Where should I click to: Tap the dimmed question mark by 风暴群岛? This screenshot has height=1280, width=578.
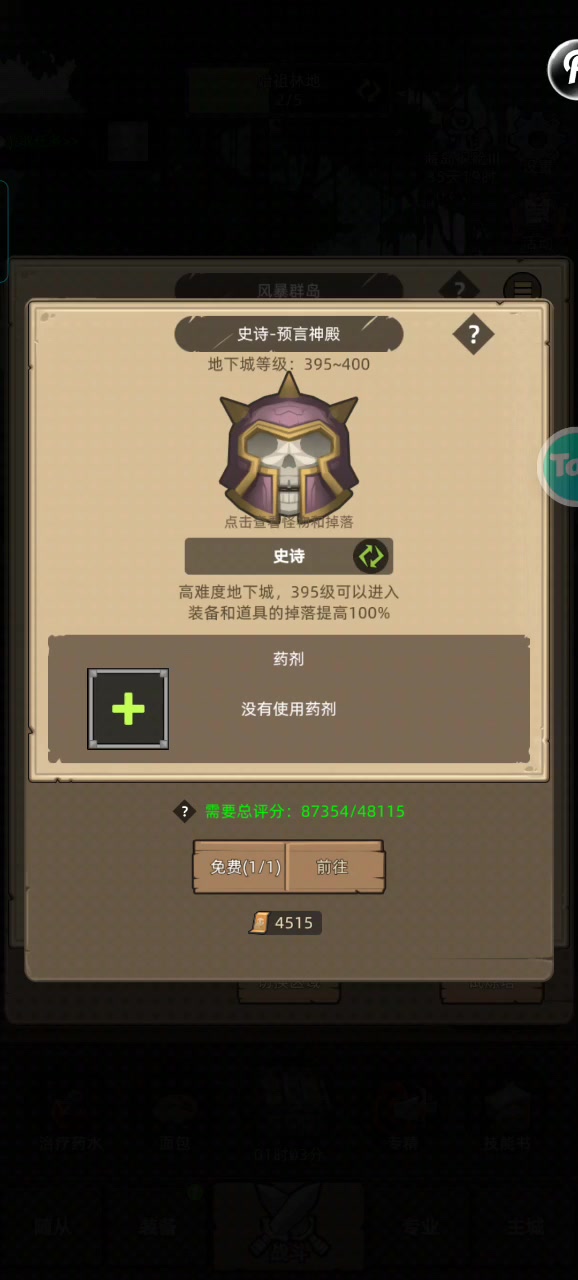[458, 290]
